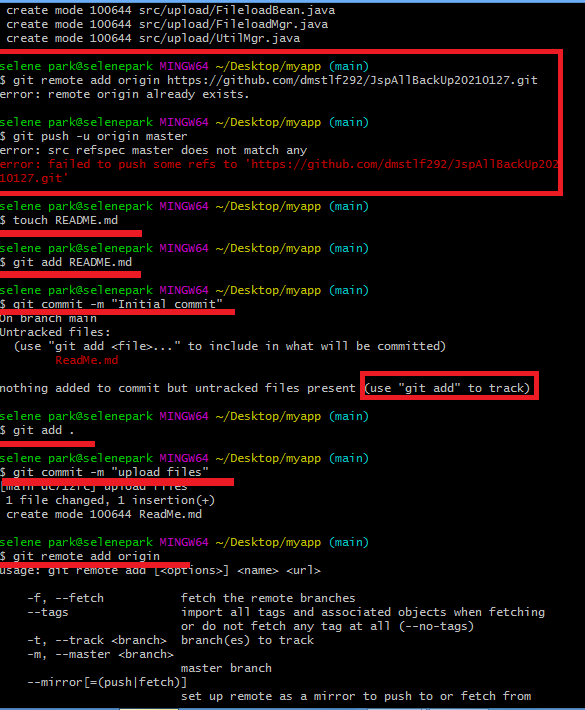
Task: Click the hint about including files to be committed
Action: coord(230,346)
